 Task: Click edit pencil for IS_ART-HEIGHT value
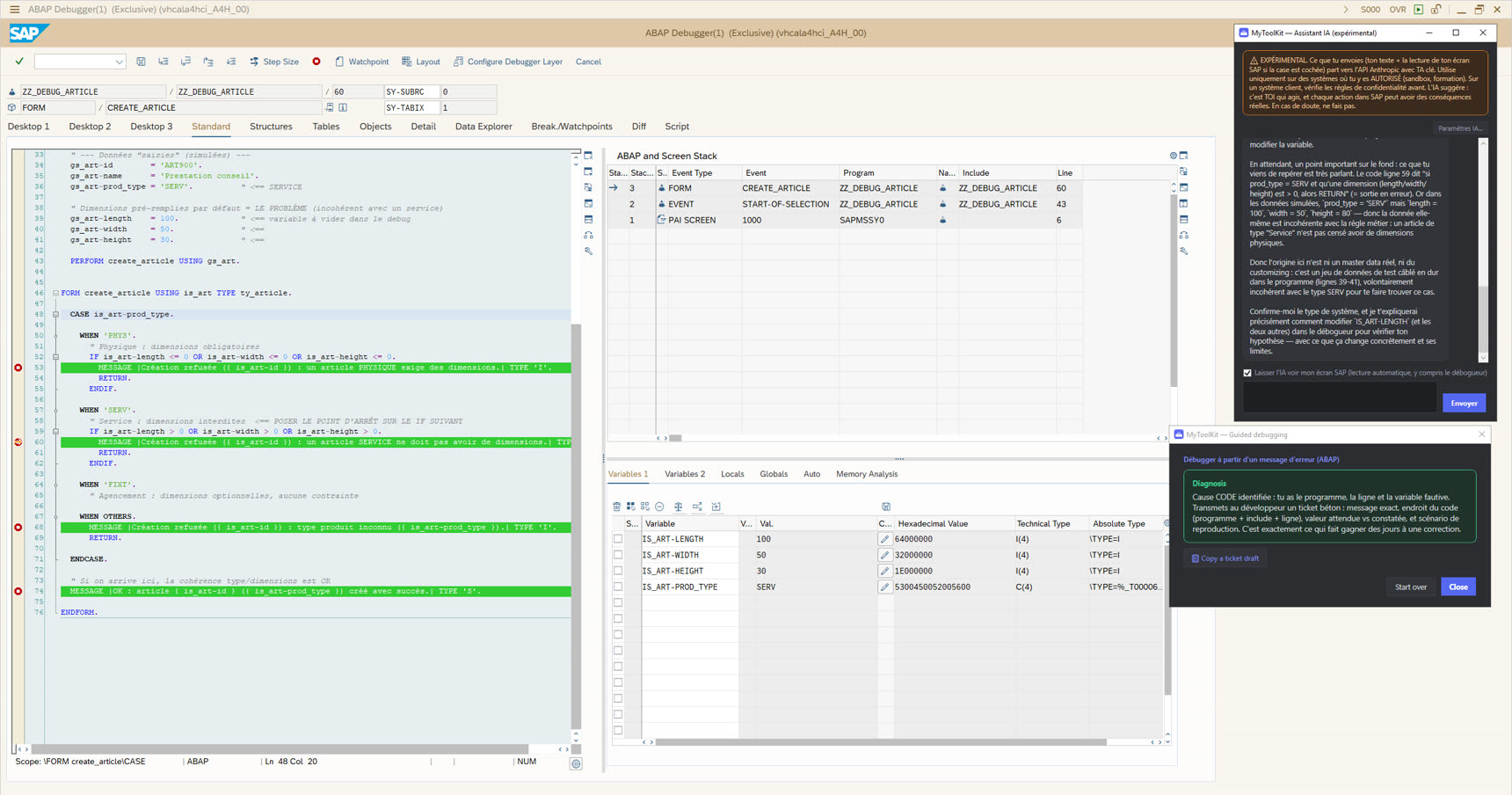click(x=885, y=571)
